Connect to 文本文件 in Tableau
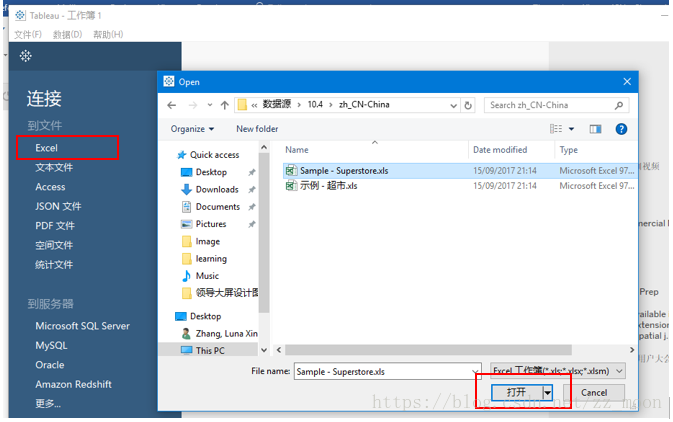 point(54,167)
